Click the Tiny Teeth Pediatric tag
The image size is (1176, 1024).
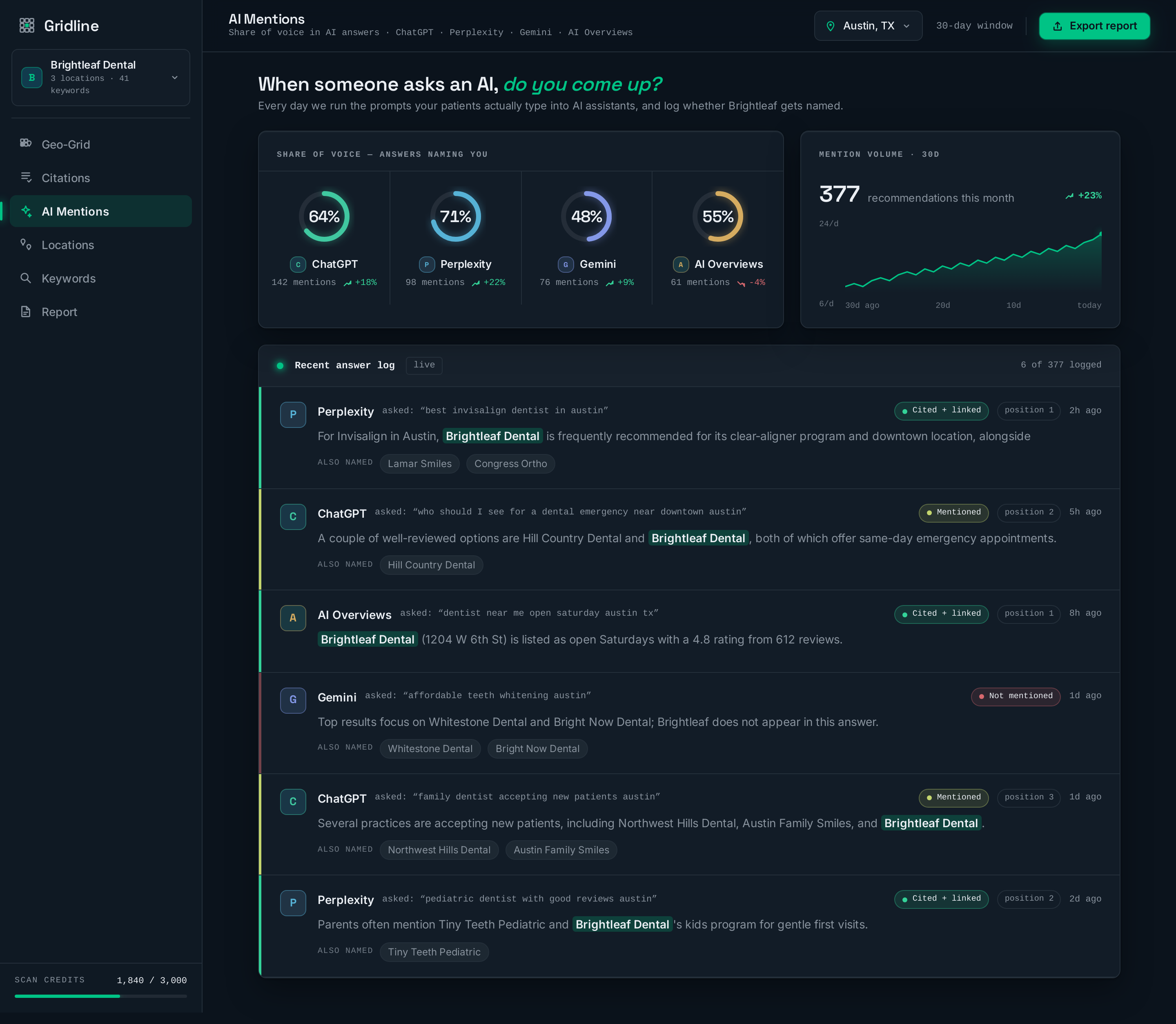[x=434, y=953]
